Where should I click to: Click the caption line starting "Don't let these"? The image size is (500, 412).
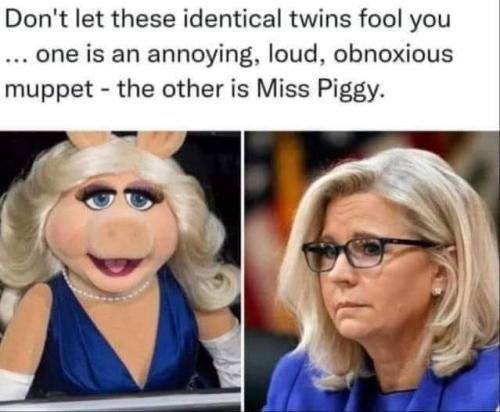coord(228,19)
